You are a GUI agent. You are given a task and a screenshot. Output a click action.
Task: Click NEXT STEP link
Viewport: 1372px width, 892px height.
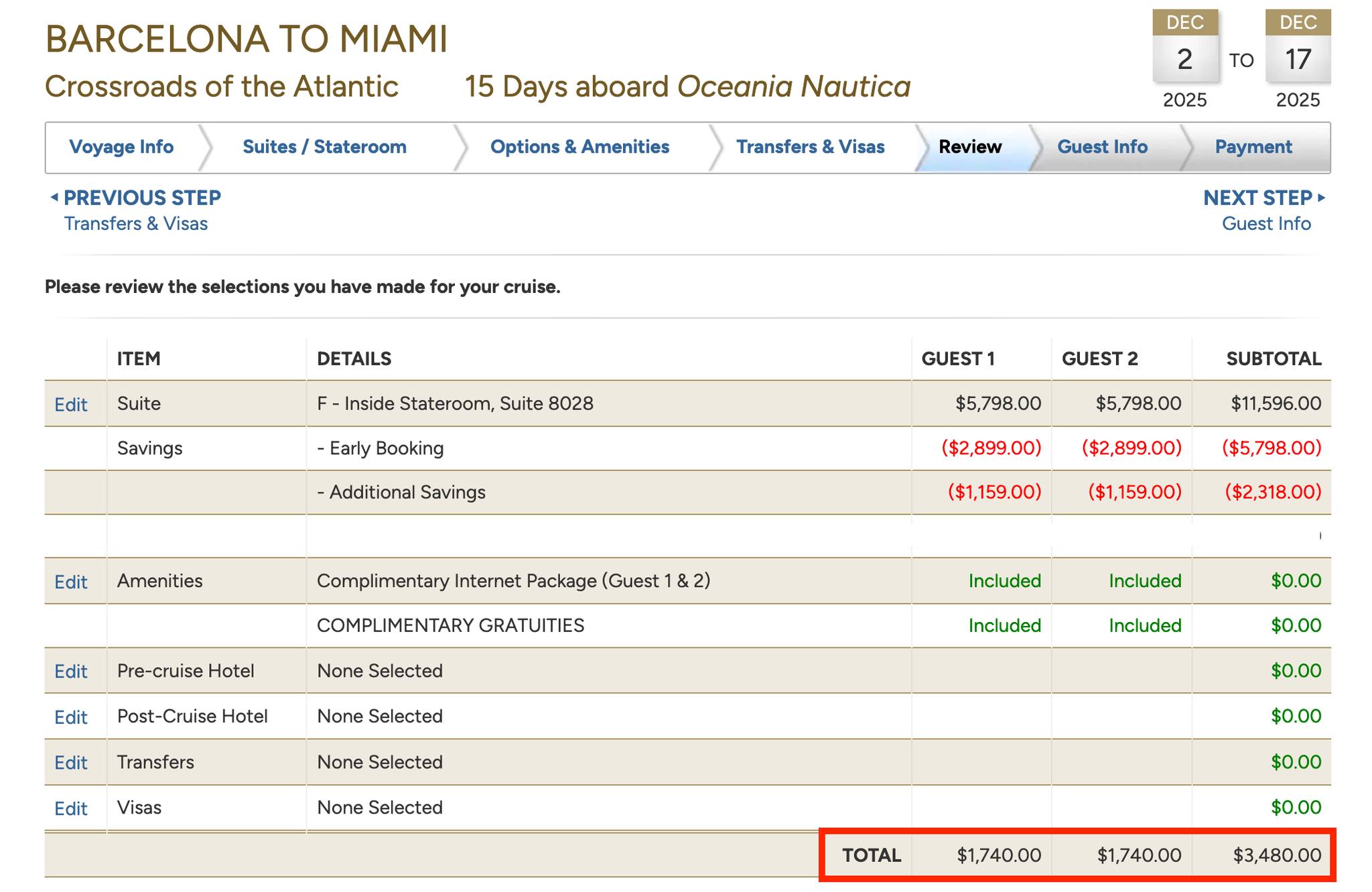tap(1257, 198)
